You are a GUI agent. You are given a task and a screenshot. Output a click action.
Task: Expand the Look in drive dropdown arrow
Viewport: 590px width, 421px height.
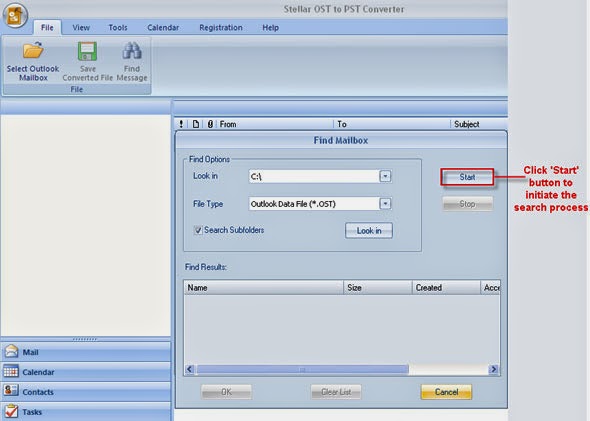pos(385,176)
